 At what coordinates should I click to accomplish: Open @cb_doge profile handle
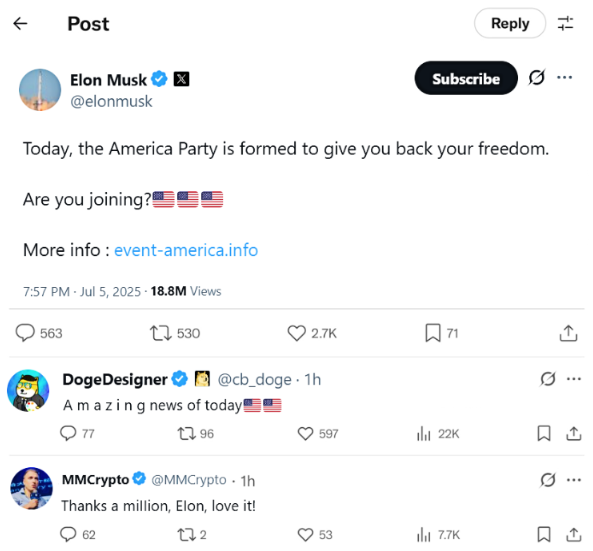255,379
